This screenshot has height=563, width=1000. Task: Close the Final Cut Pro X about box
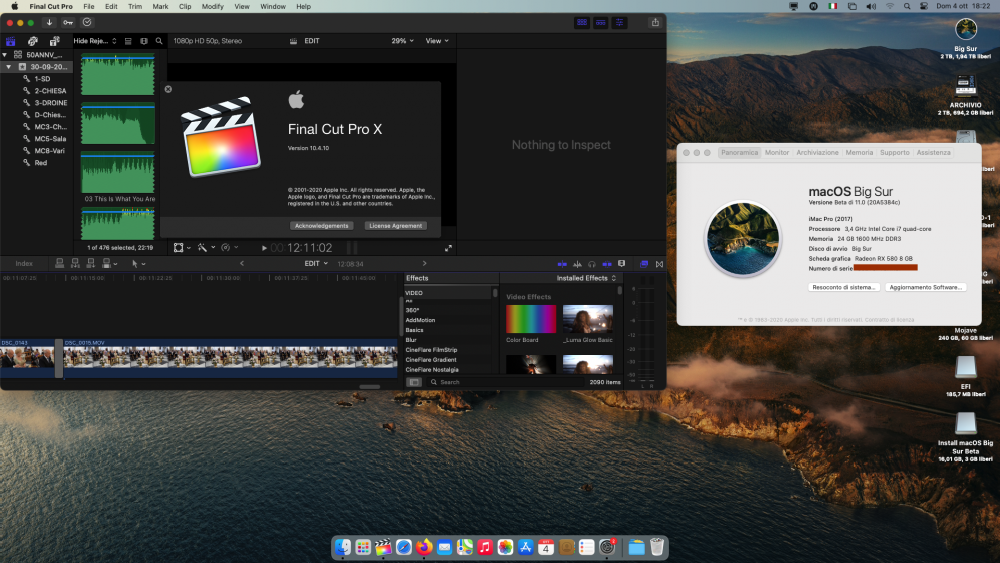coord(168,89)
